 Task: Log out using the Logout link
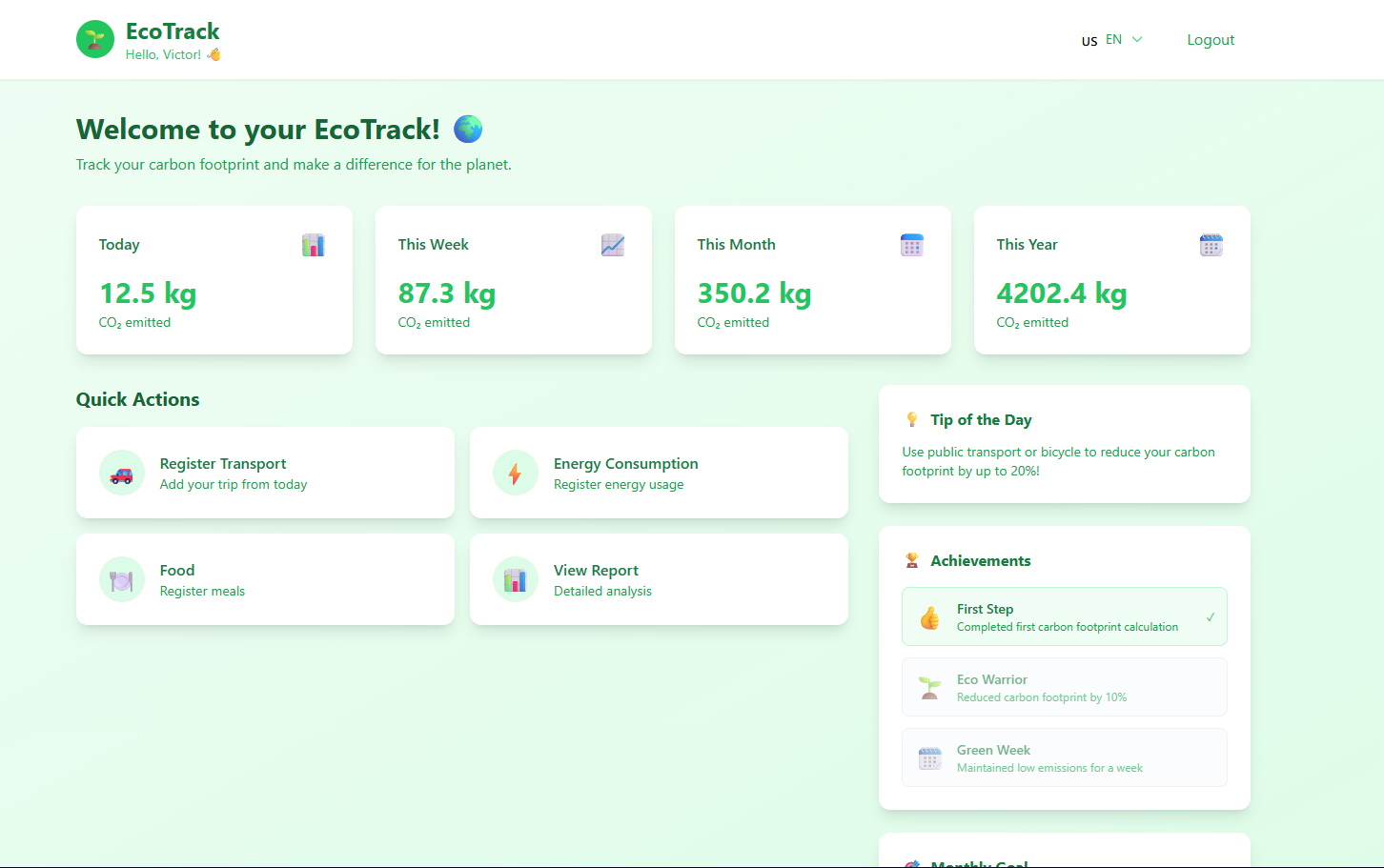click(x=1211, y=40)
